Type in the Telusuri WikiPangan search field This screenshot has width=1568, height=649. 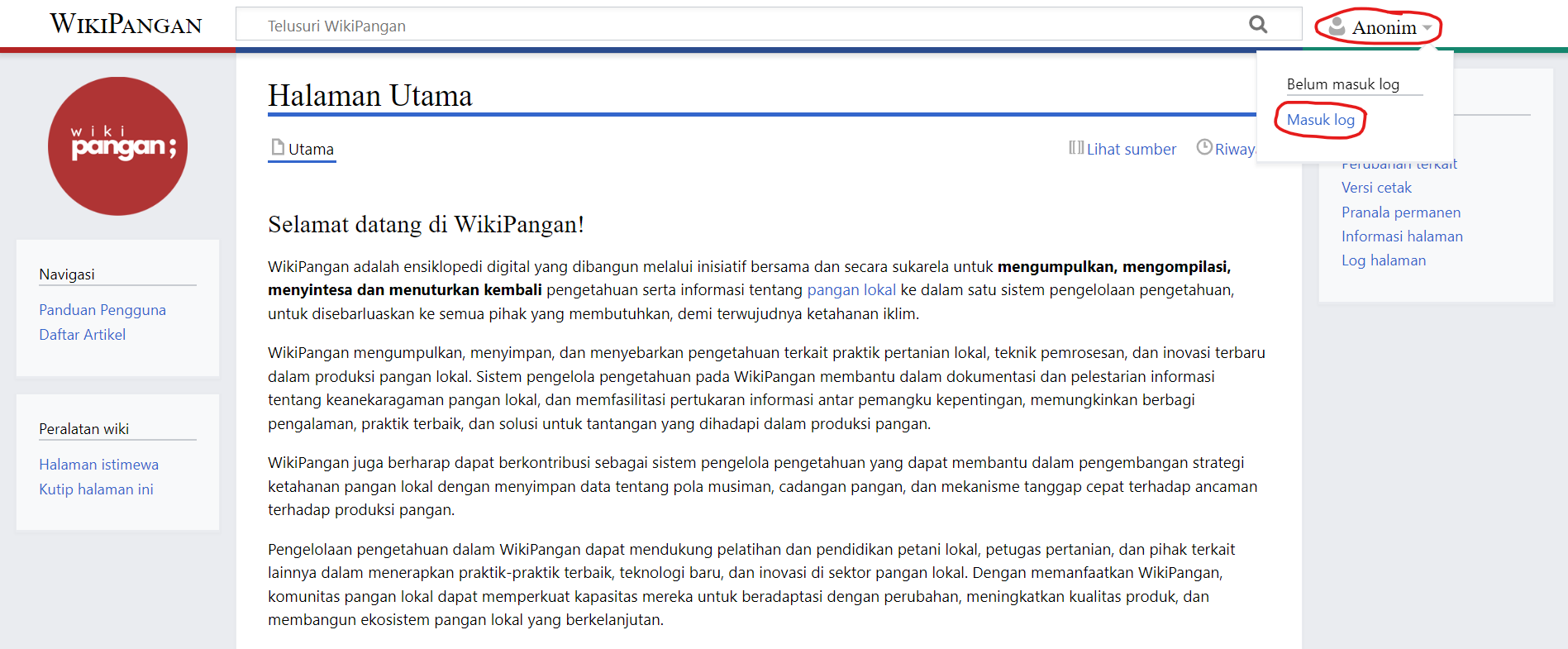click(744, 26)
